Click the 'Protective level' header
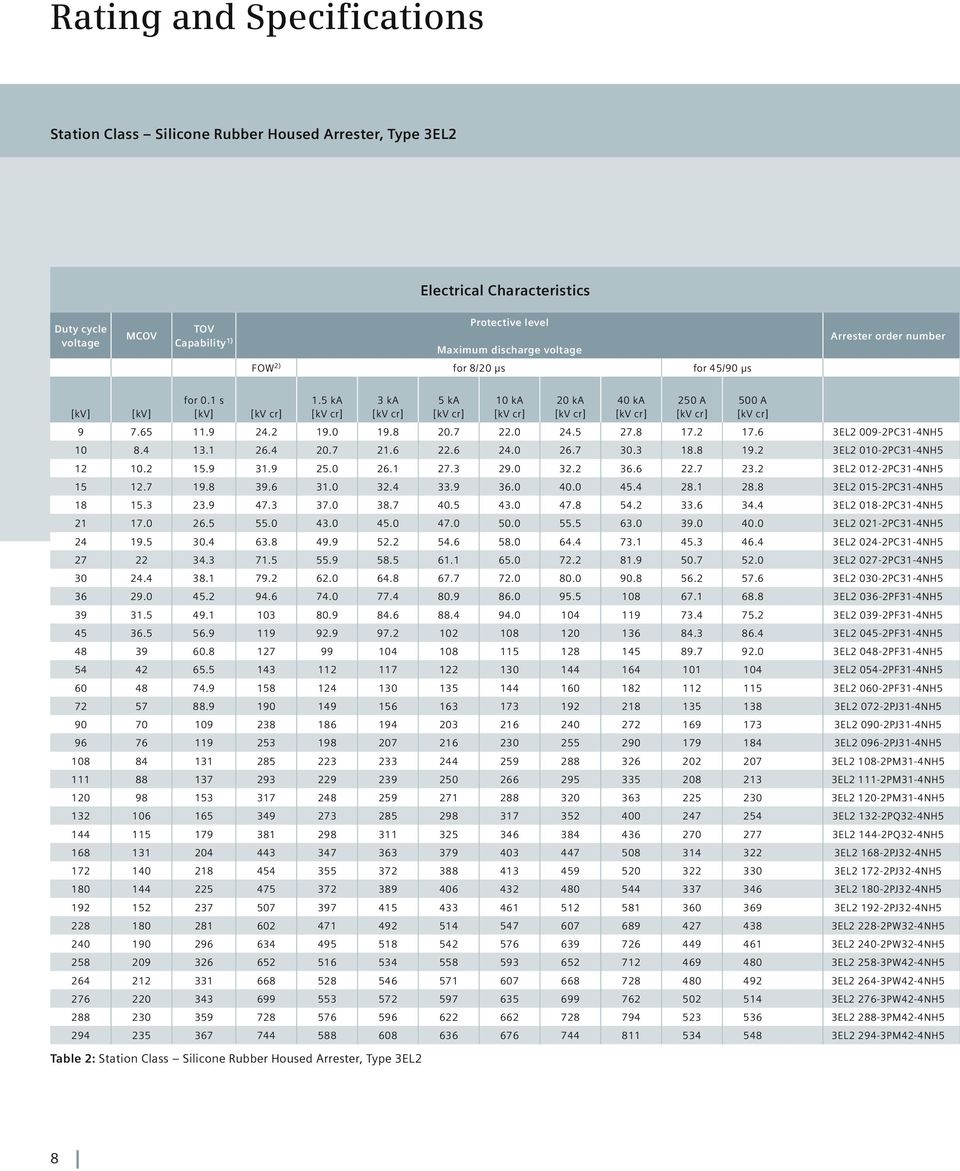The height and width of the screenshot is (1171, 960). (x=510, y=323)
